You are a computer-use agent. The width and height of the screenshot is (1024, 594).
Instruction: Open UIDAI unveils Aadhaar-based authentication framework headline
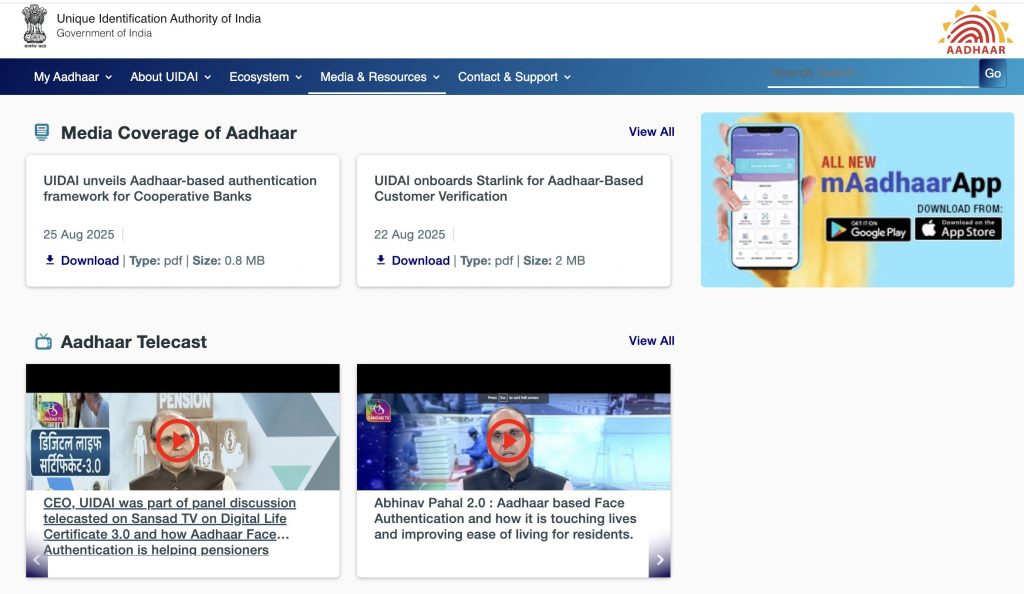180,188
